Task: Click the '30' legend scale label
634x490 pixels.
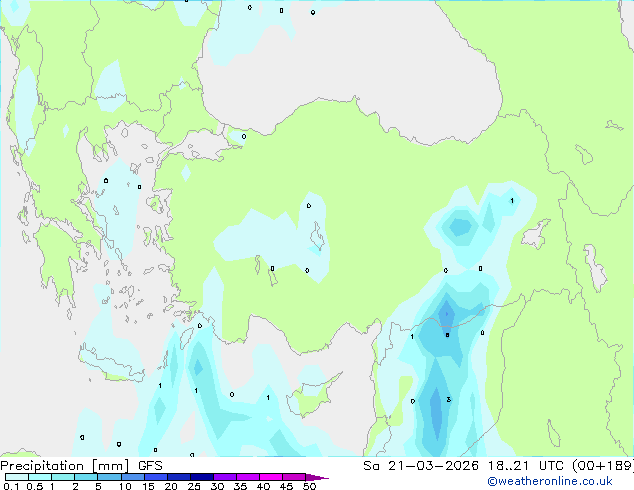Action: [x=217, y=486]
